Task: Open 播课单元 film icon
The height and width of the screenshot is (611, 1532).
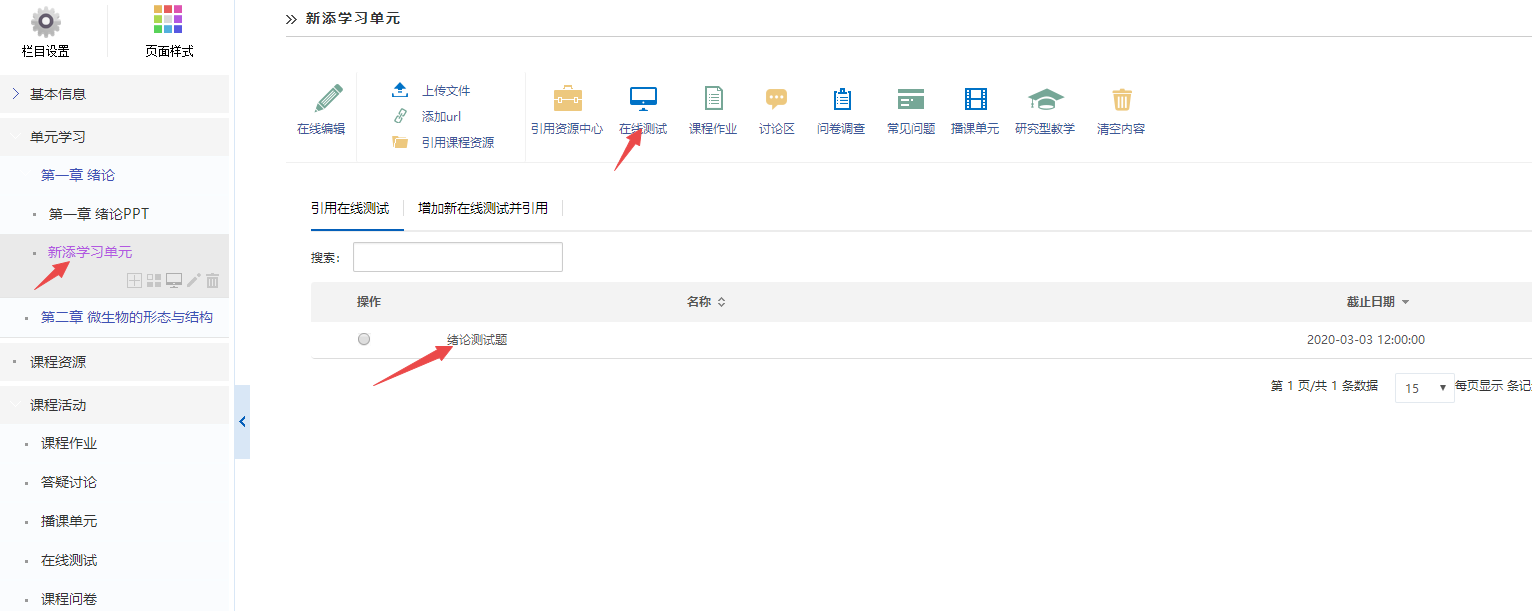Action: 975,99
